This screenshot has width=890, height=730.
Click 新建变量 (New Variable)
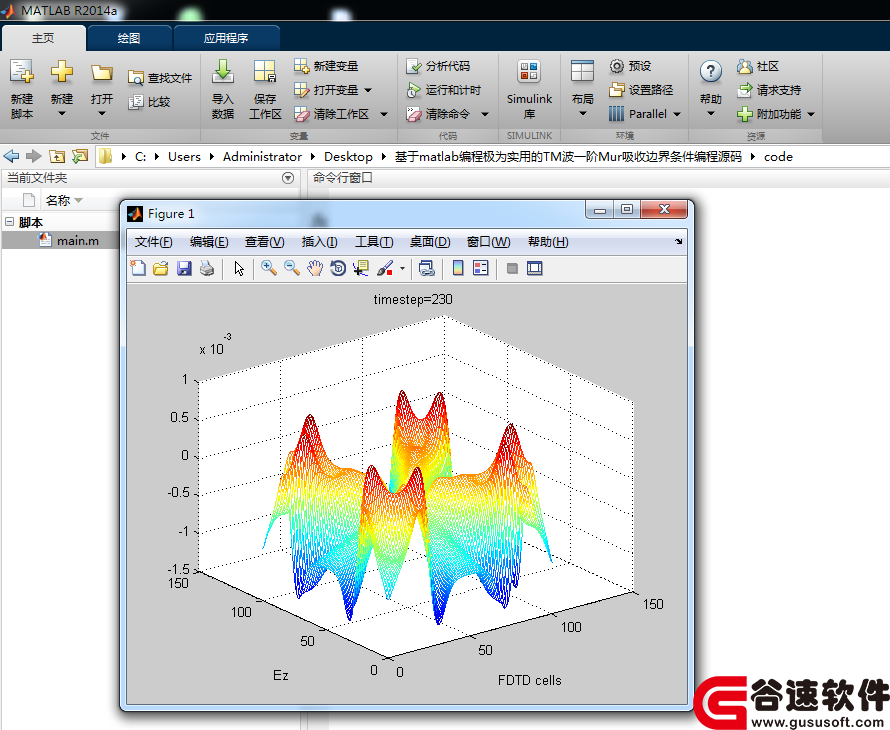326,66
